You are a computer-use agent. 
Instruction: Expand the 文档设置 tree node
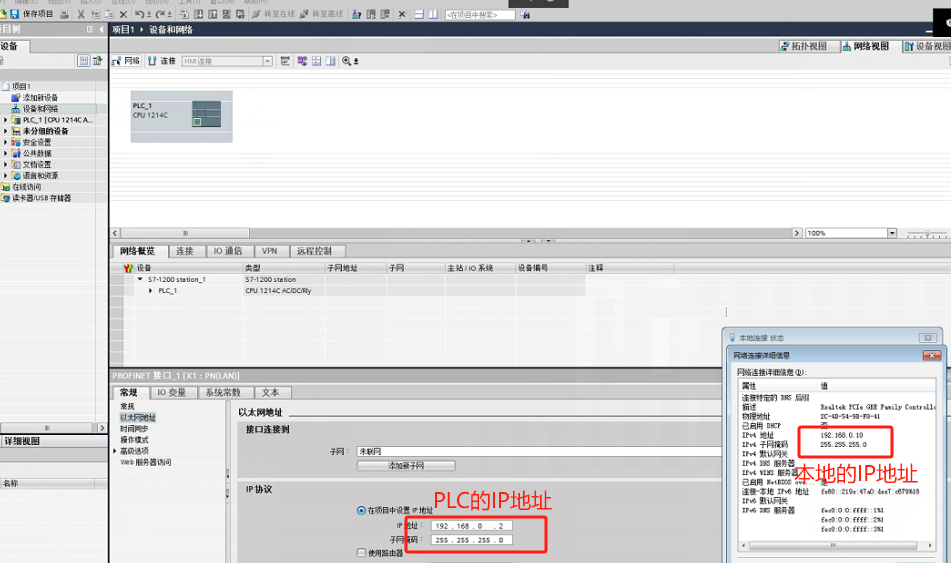5,164
